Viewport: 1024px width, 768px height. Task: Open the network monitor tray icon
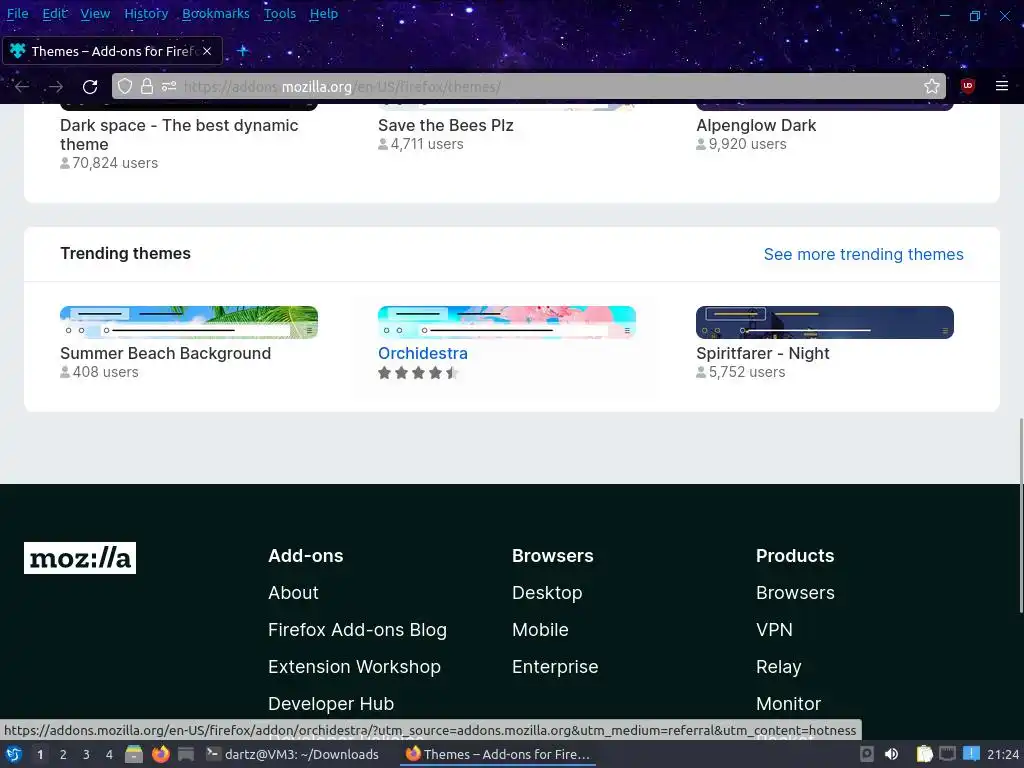click(948, 754)
